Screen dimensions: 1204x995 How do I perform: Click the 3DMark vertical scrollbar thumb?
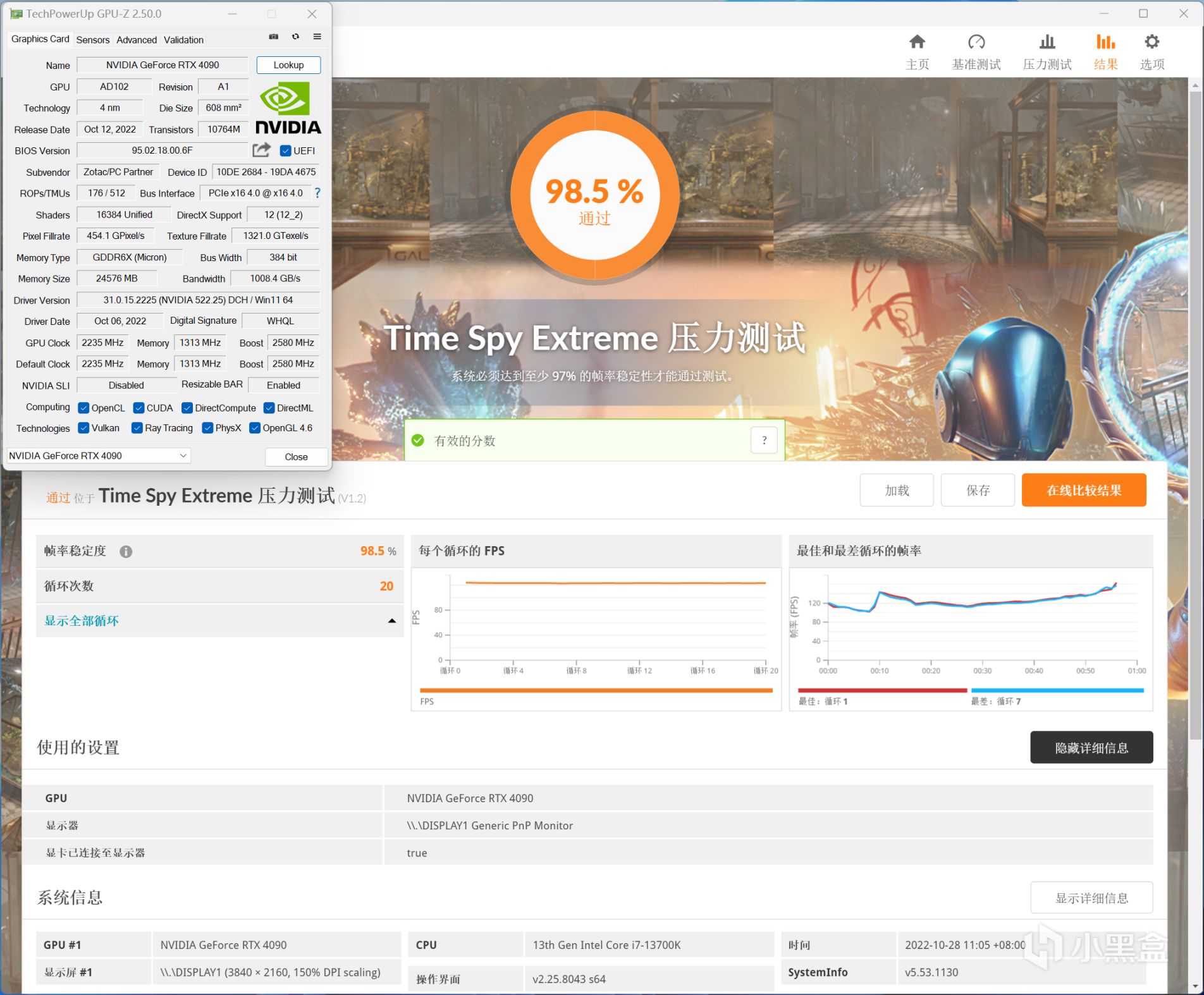coord(1195,416)
